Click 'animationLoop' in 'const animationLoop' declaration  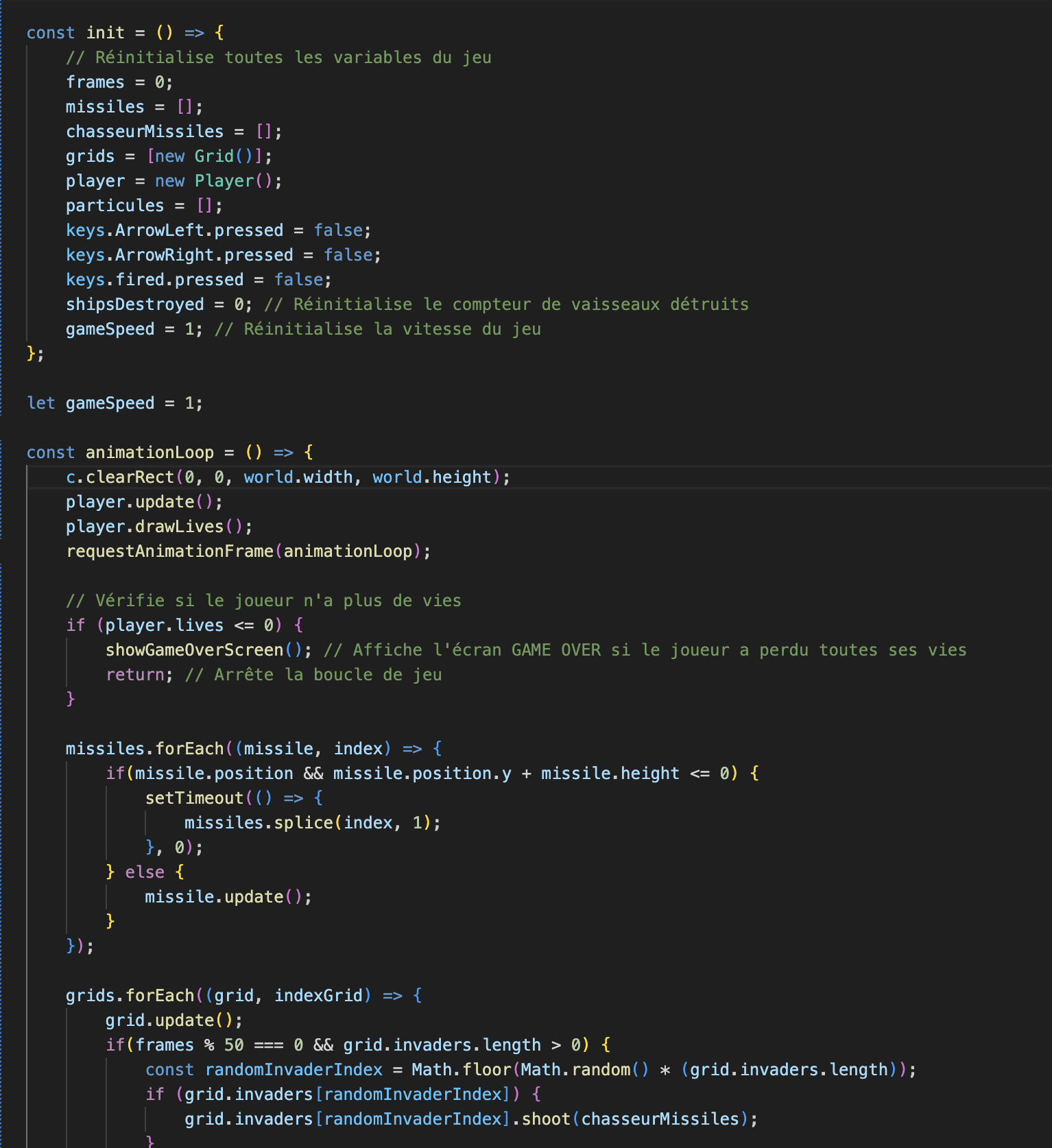[x=150, y=453]
